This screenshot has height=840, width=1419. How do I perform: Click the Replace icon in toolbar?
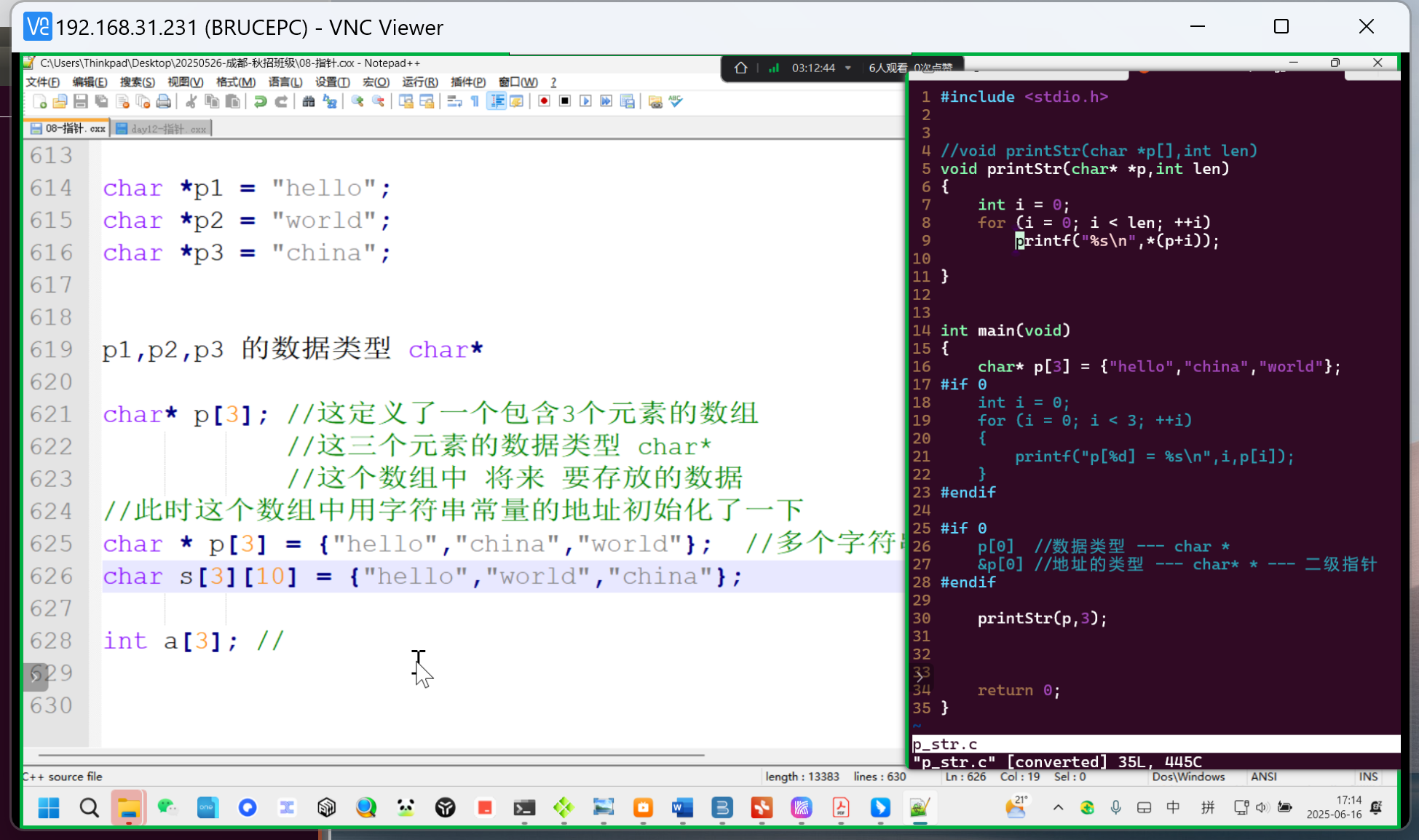coord(330,101)
